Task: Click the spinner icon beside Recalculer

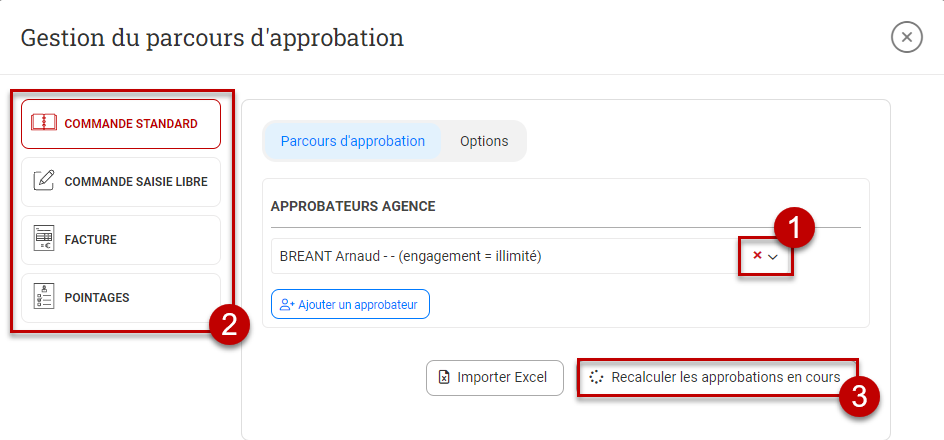Action: click(596, 378)
